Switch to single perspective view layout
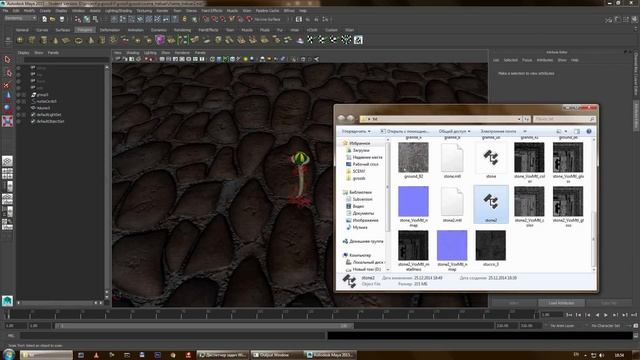The width and height of the screenshot is (640, 360). point(7,161)
